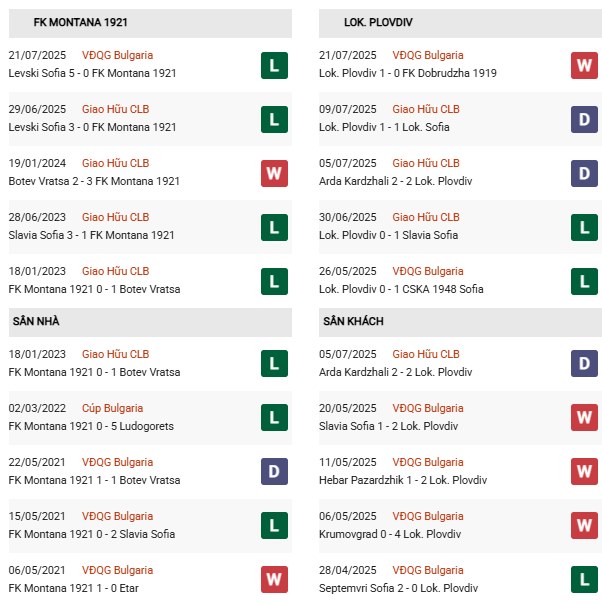Image resolution: width=602 pixels, height=604 pixels.
Task: Select the FK Montana 1921 header tab
Action: click(x=80, y=22)
